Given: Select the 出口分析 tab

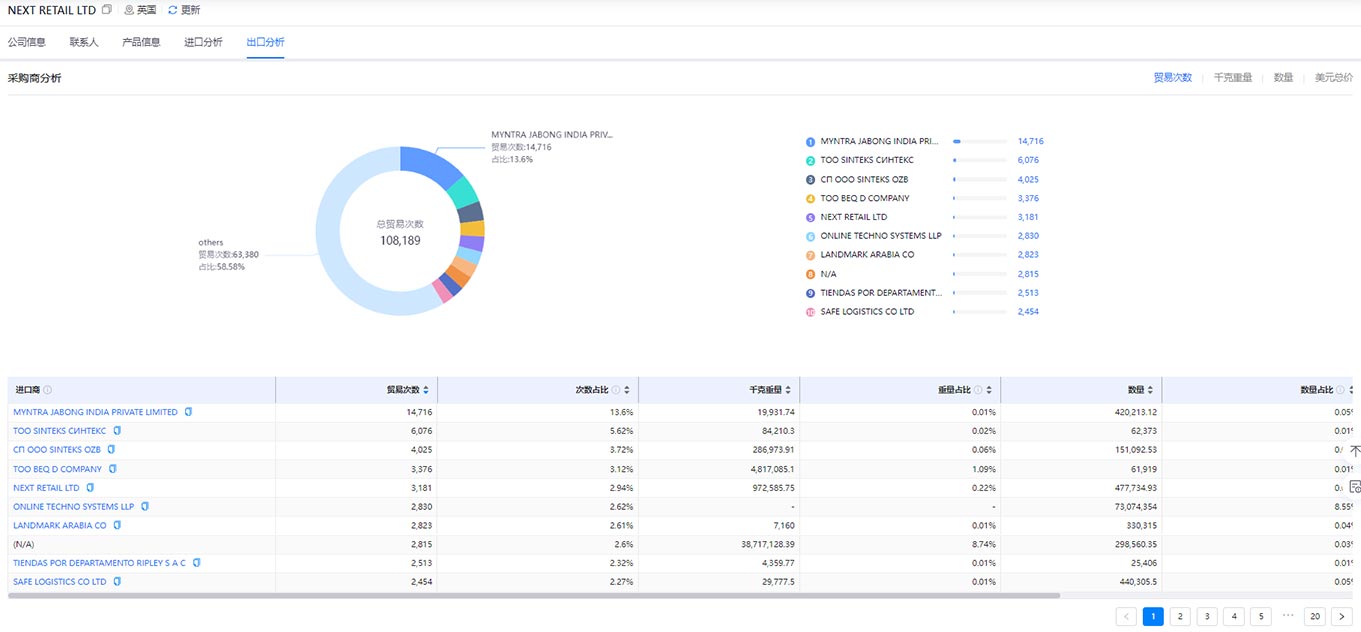Looking at the screenshot, I should click(x=265, y=42).
